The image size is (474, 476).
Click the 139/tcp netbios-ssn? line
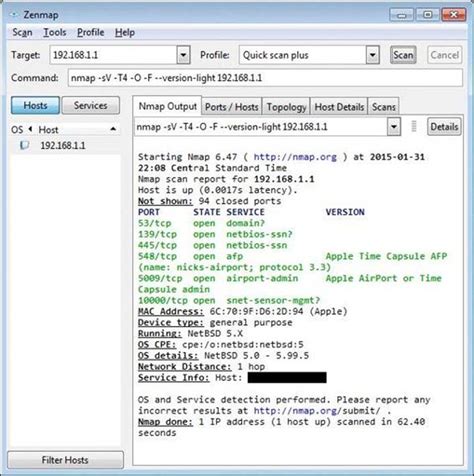pyautogui.click(x=215, y=234)
